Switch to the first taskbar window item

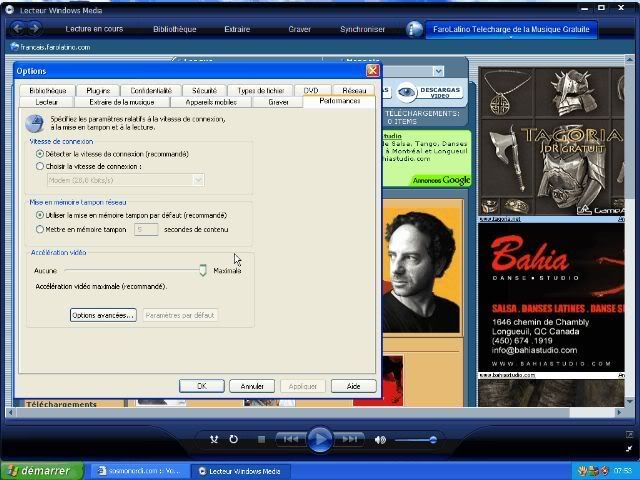click(139, 471)
